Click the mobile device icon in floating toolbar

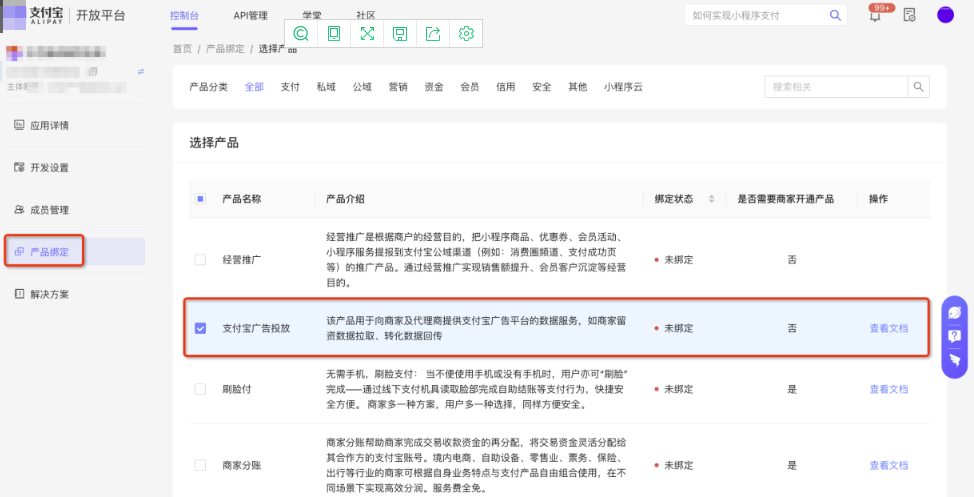334,34
